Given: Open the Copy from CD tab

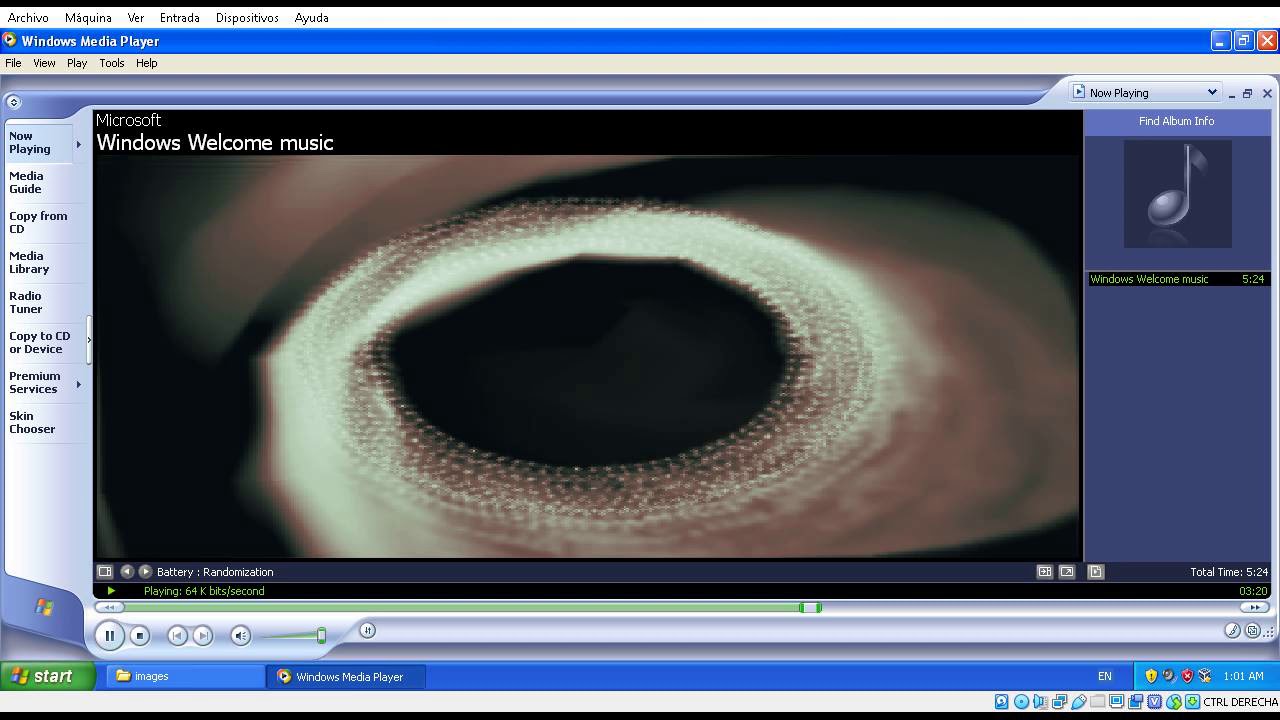Looking at the screenshot, I should coord(38,222).
